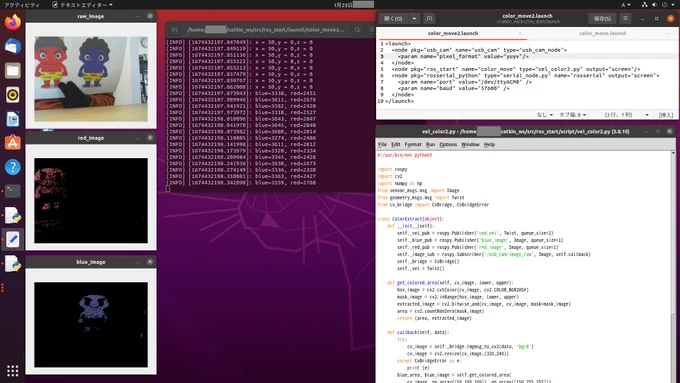The height and width of the screenshot is (383, 680).
Task: Click the <launch> first line in gedit
Action: 398,44
